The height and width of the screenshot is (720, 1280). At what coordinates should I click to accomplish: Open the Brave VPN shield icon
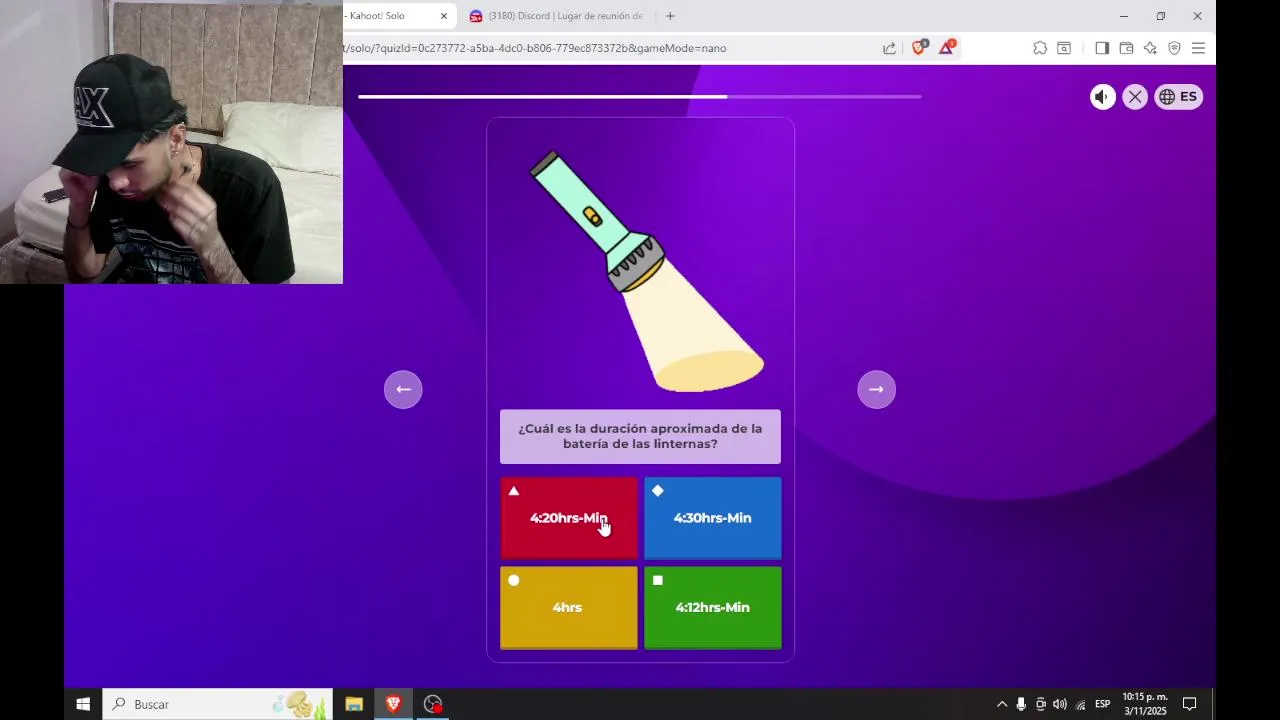(1174, 48)
